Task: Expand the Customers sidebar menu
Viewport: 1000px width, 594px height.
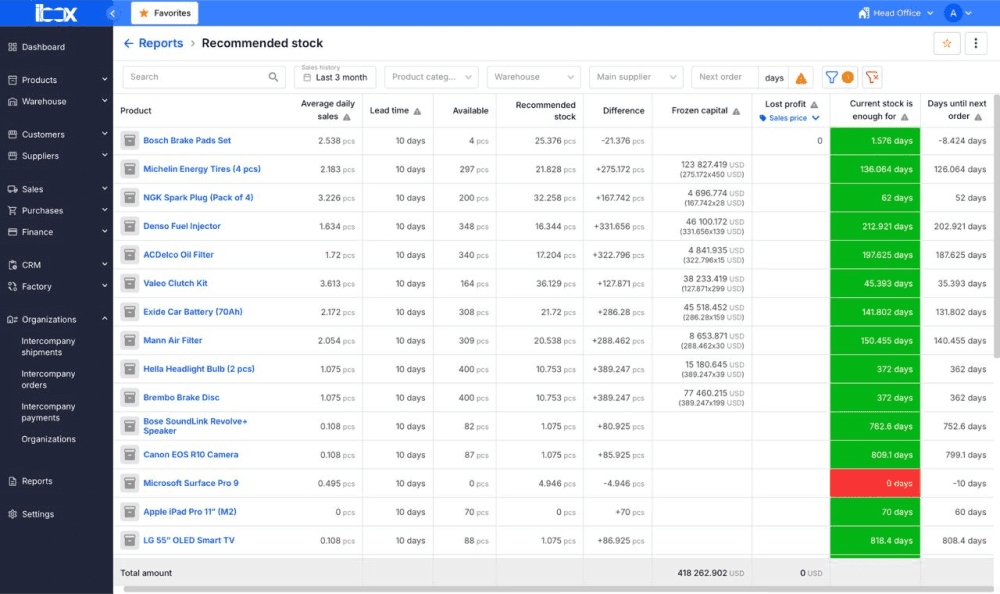Action: point(56,135)
